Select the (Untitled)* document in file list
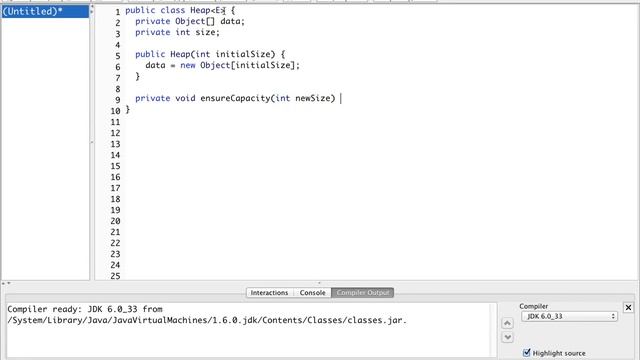640x360 pixels. tap(45, 11)
